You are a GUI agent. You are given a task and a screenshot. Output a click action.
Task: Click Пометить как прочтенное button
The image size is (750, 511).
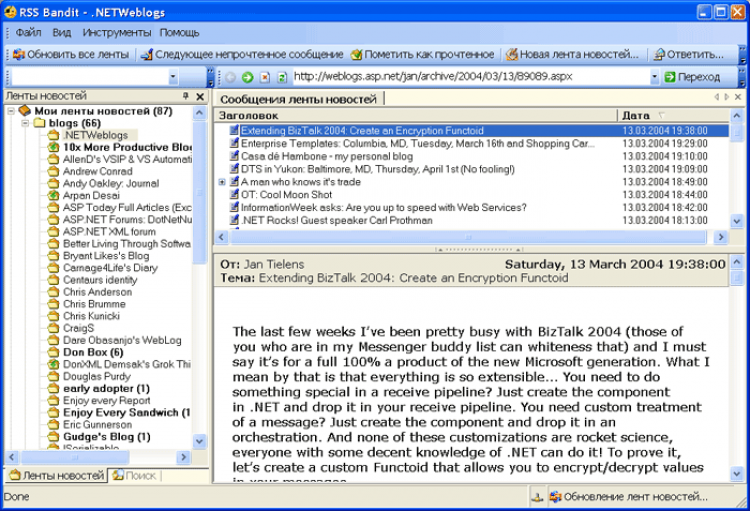pos(422,55)
